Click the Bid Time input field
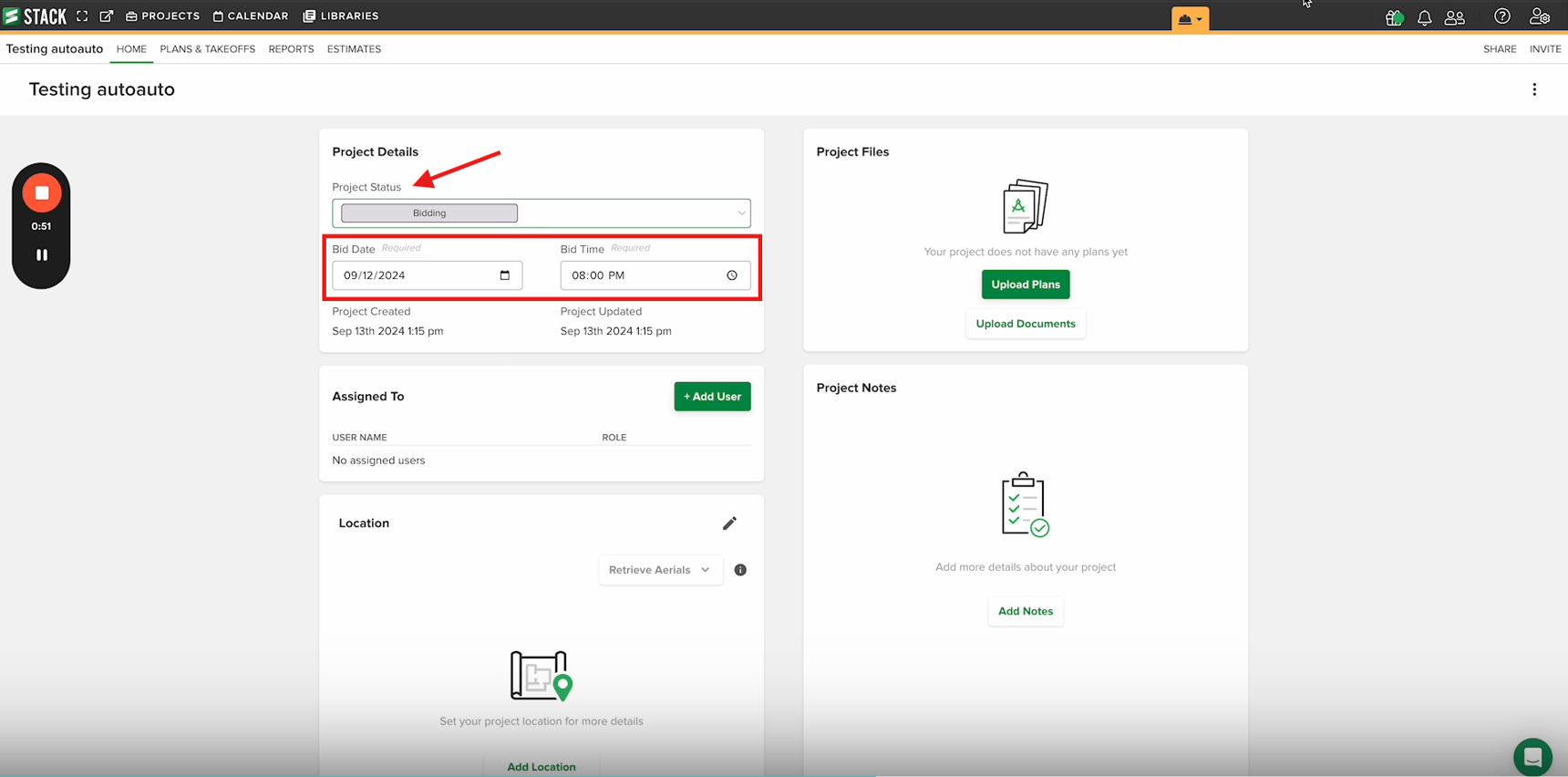This screenshot has height=777, width=1568. pos(655,275)
